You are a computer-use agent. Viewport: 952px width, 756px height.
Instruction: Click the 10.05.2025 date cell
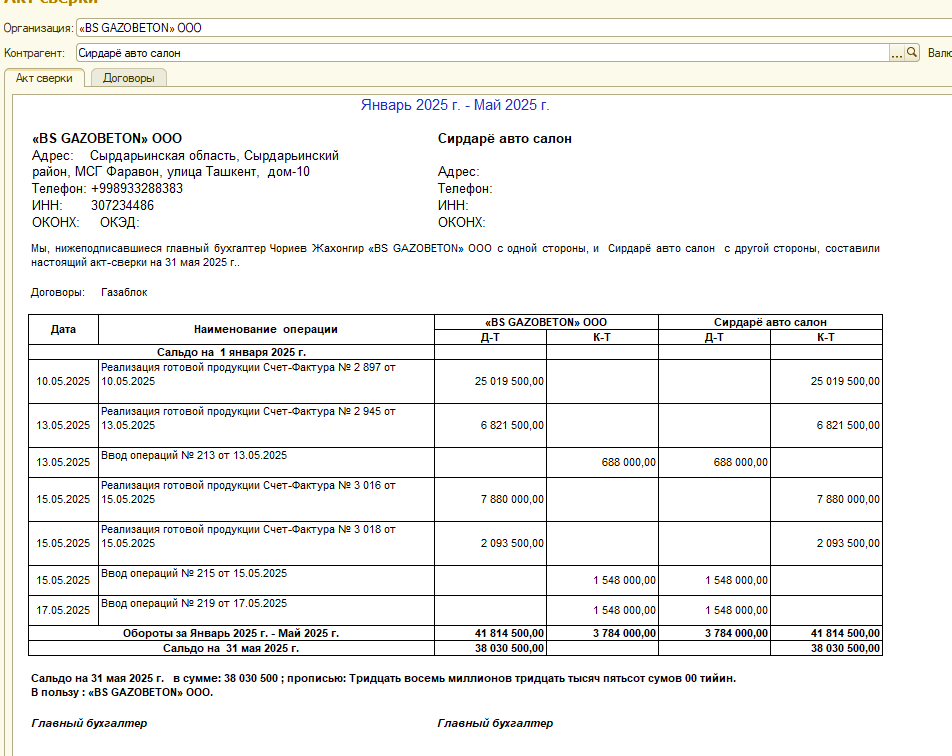pos(63,381)
